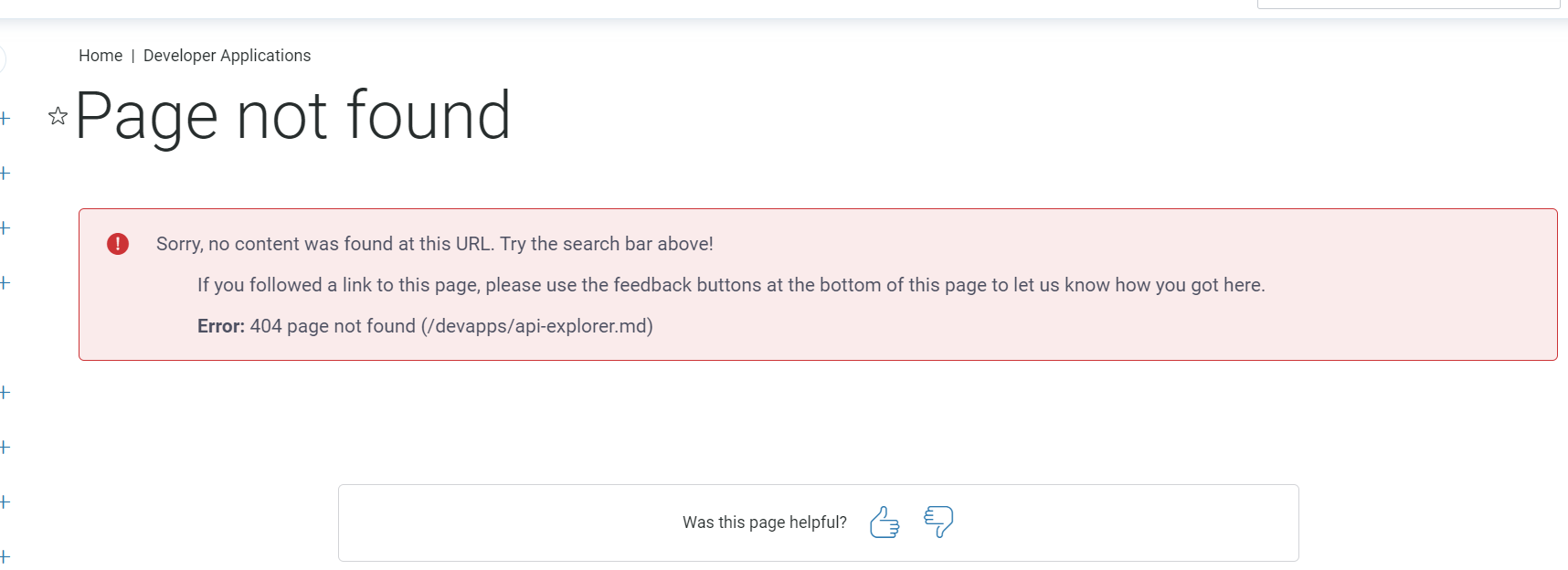Expand the seventh plus item in the sidebar
Viewport: 1568px width, 570px height.
[5, 502]
